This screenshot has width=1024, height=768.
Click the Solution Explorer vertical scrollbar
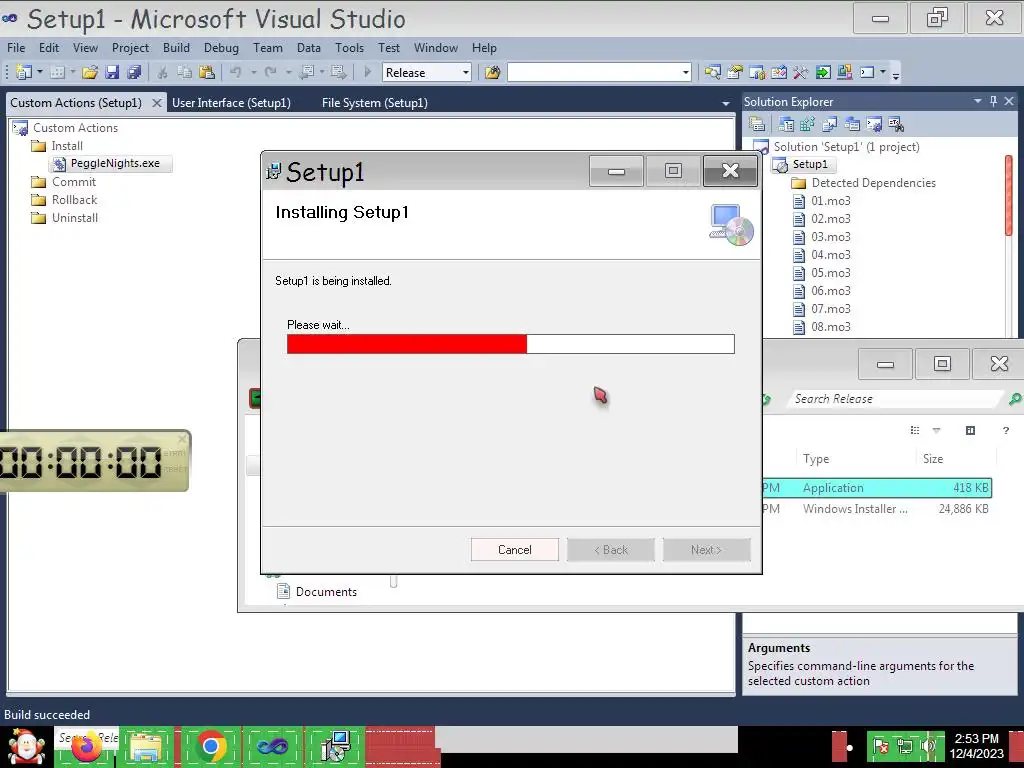coord(1009,196)
